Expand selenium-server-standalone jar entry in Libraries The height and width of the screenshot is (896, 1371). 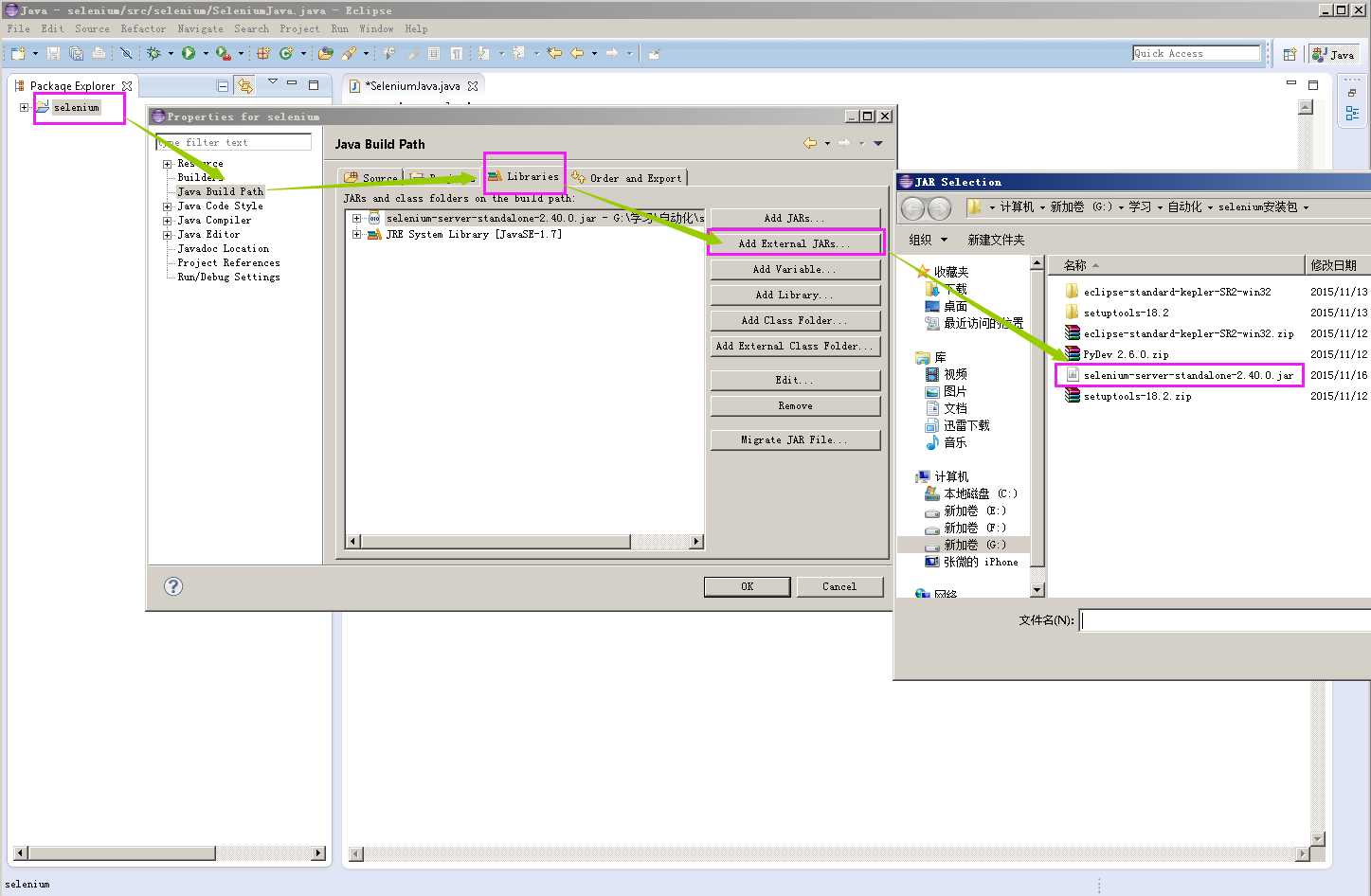tap(357, 219)
